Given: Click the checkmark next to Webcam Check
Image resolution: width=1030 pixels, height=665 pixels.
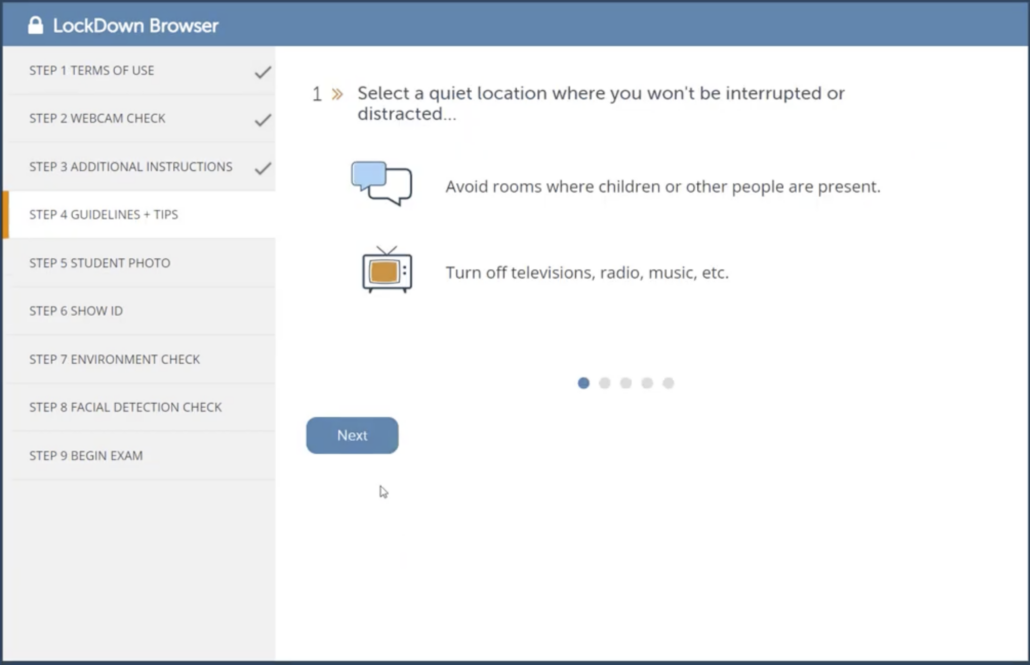Looking at the screenshot, I should 263,120.
